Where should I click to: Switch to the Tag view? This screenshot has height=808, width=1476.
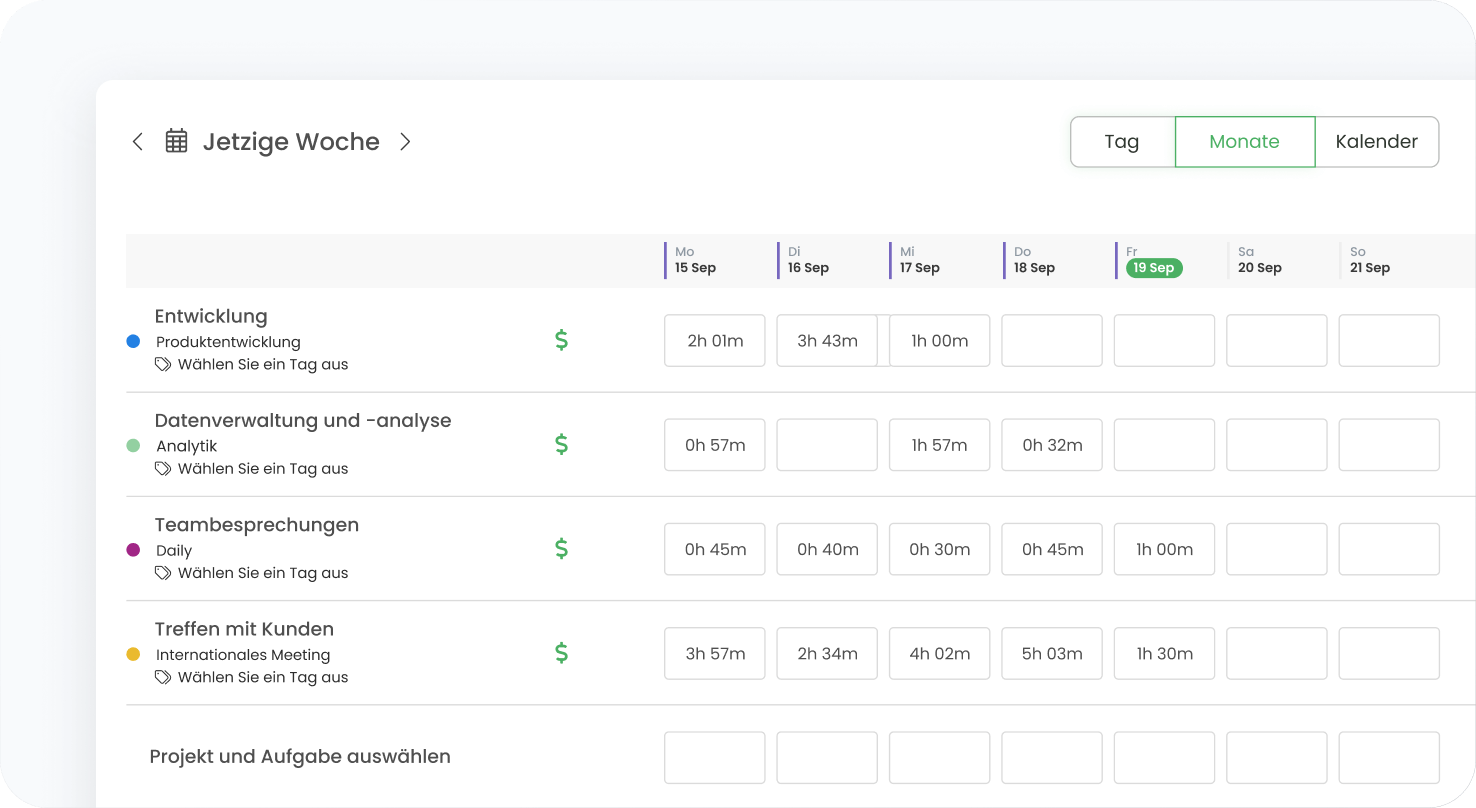(1122, 142)
